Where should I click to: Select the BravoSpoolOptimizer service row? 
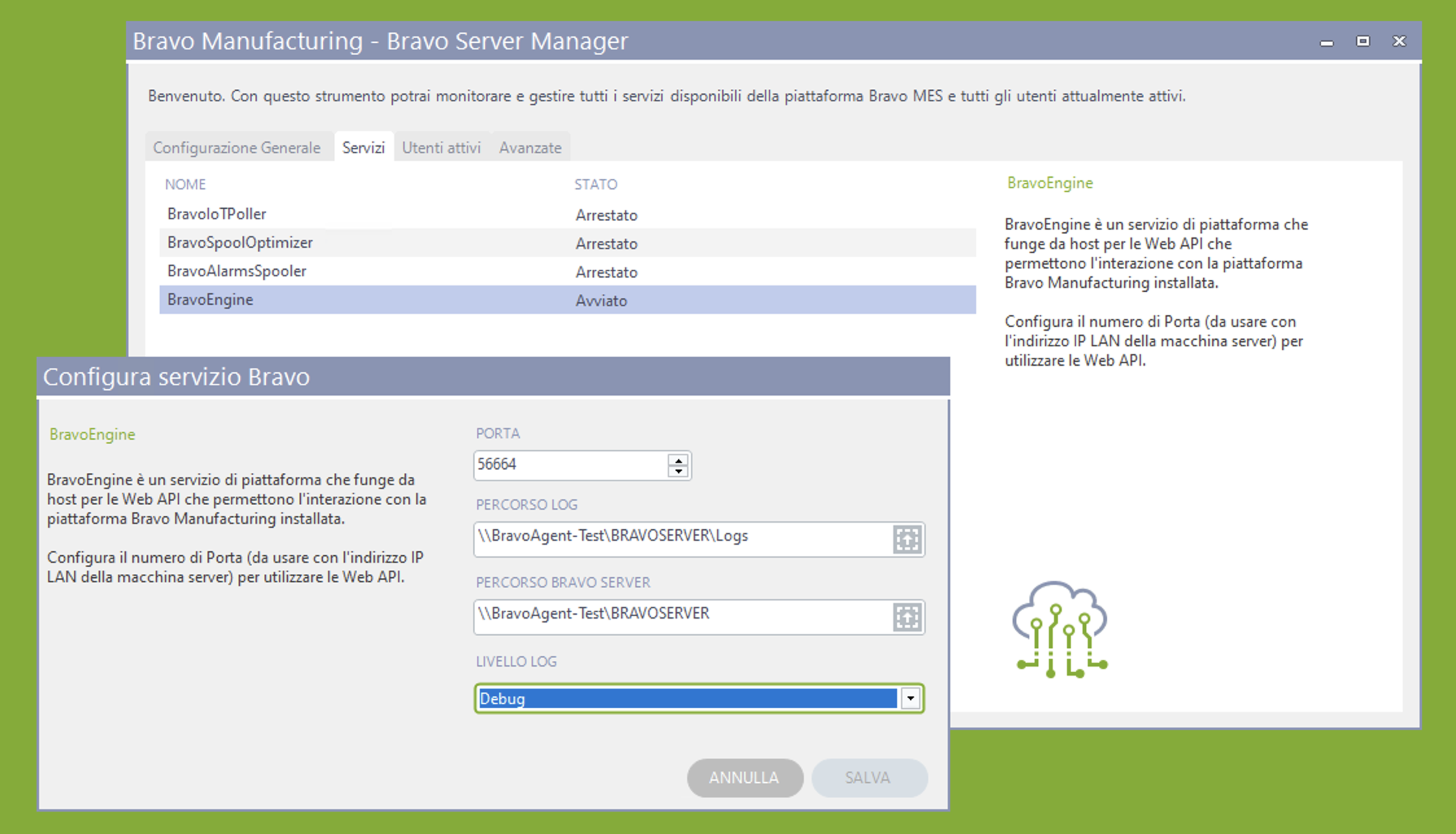click(567, 243)
